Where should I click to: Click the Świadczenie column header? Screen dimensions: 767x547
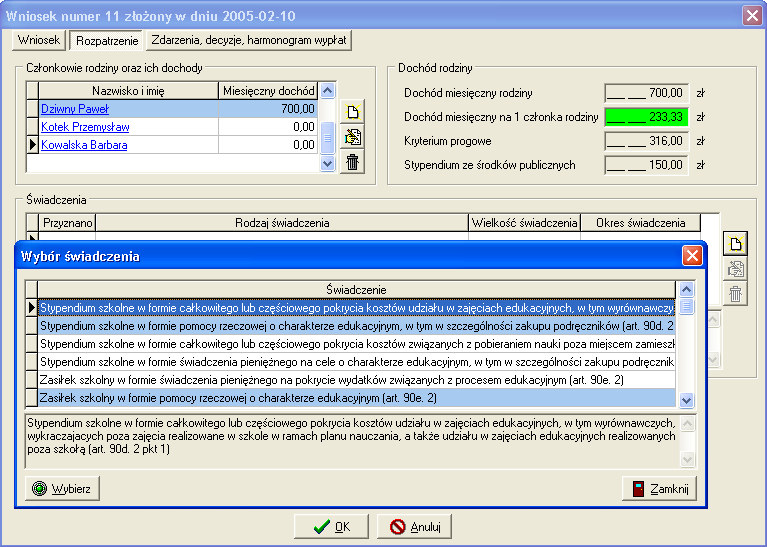coord(357,290)
